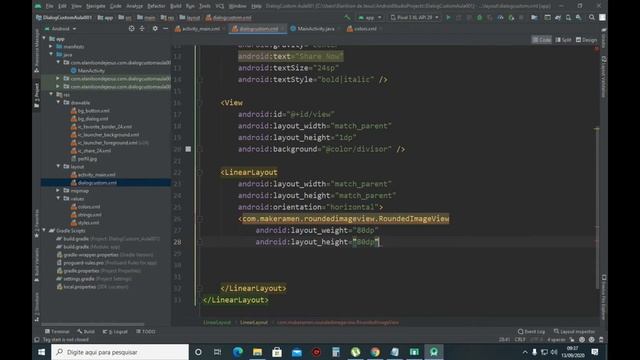The height and width of the screenshot is (360, 640).
Task: Open the Layout Inspector
Action: tap(574, 331)
